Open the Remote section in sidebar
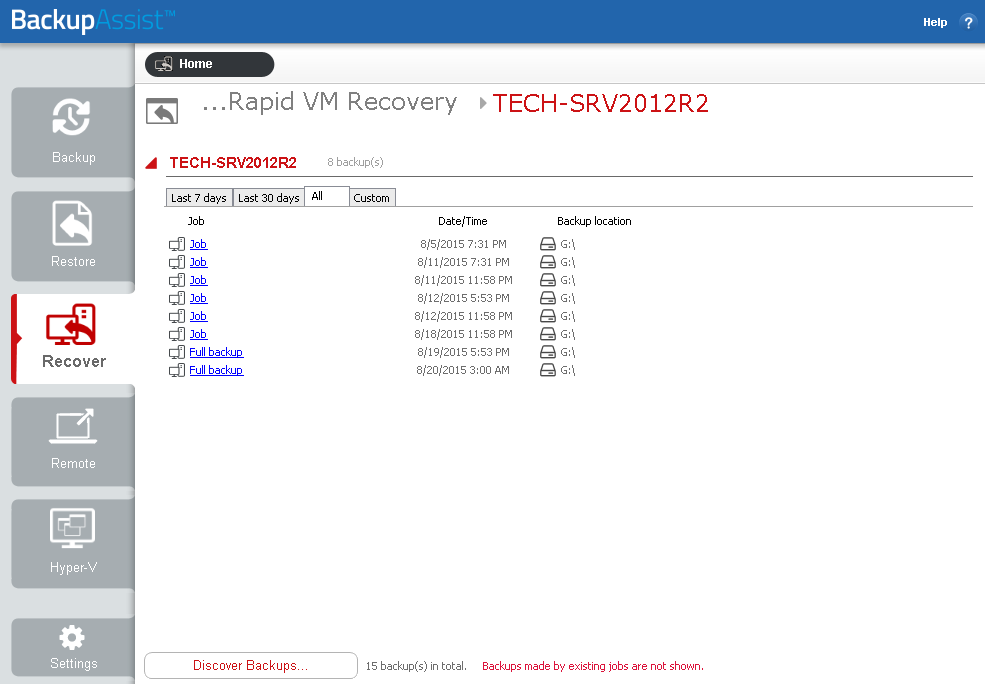Image resolution: width=985 pixels, height=684 pixels. pos(73,442)
